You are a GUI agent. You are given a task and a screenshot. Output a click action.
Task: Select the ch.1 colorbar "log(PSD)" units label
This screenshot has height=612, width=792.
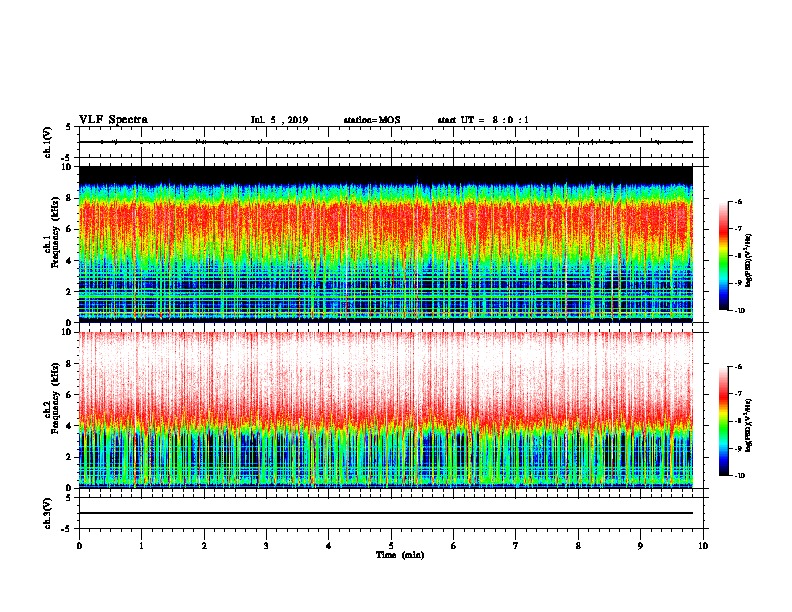(749, 260)
